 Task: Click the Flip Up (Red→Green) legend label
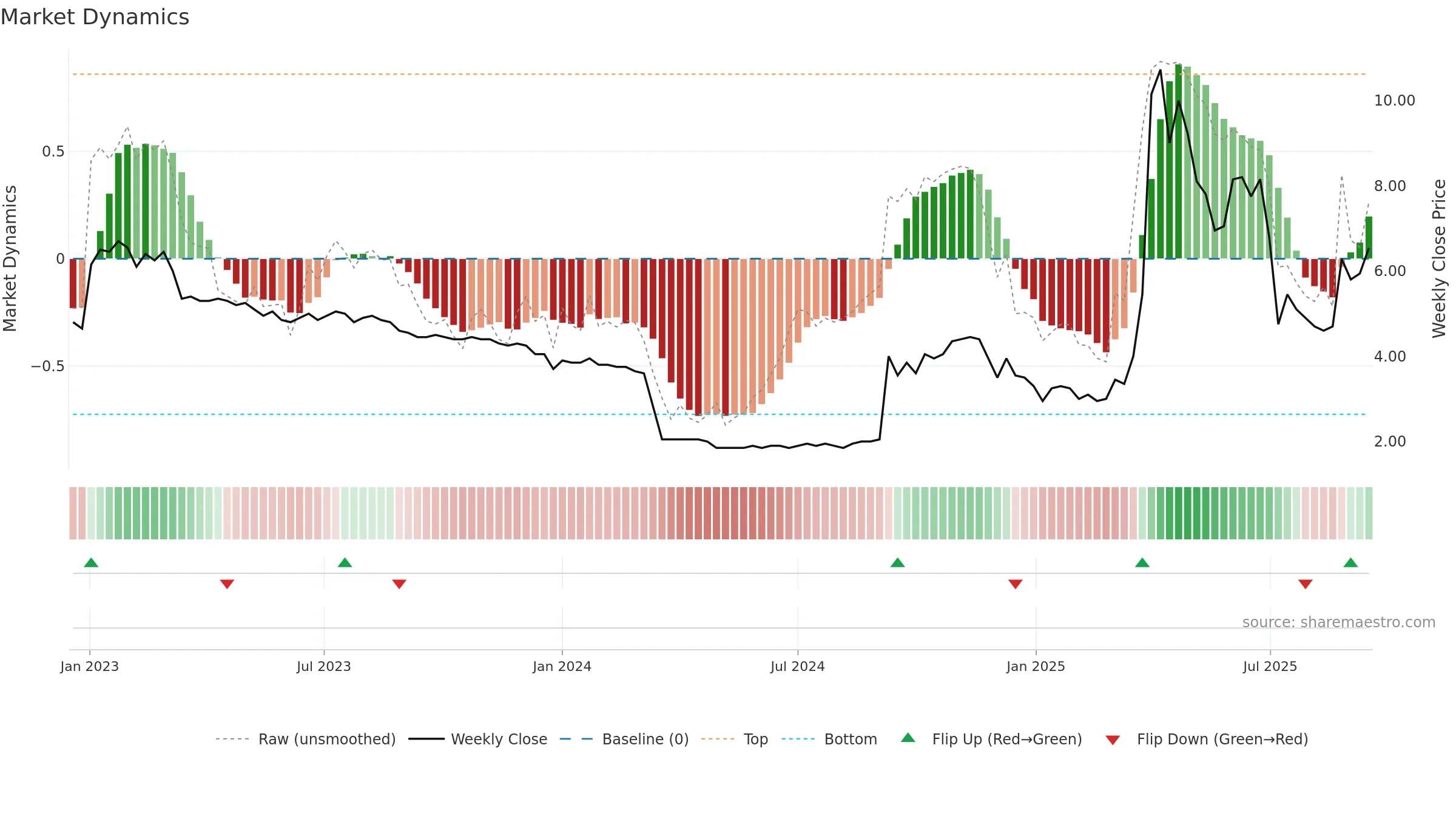pos(1007,739)
